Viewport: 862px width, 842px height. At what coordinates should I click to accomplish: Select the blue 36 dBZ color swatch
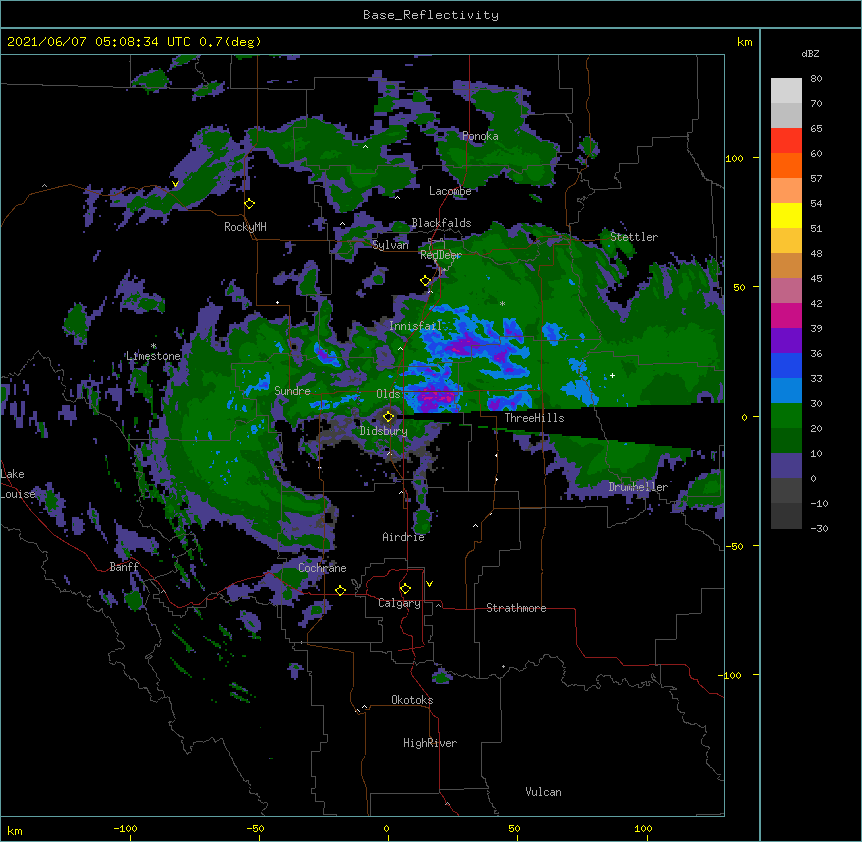point(786,365)
